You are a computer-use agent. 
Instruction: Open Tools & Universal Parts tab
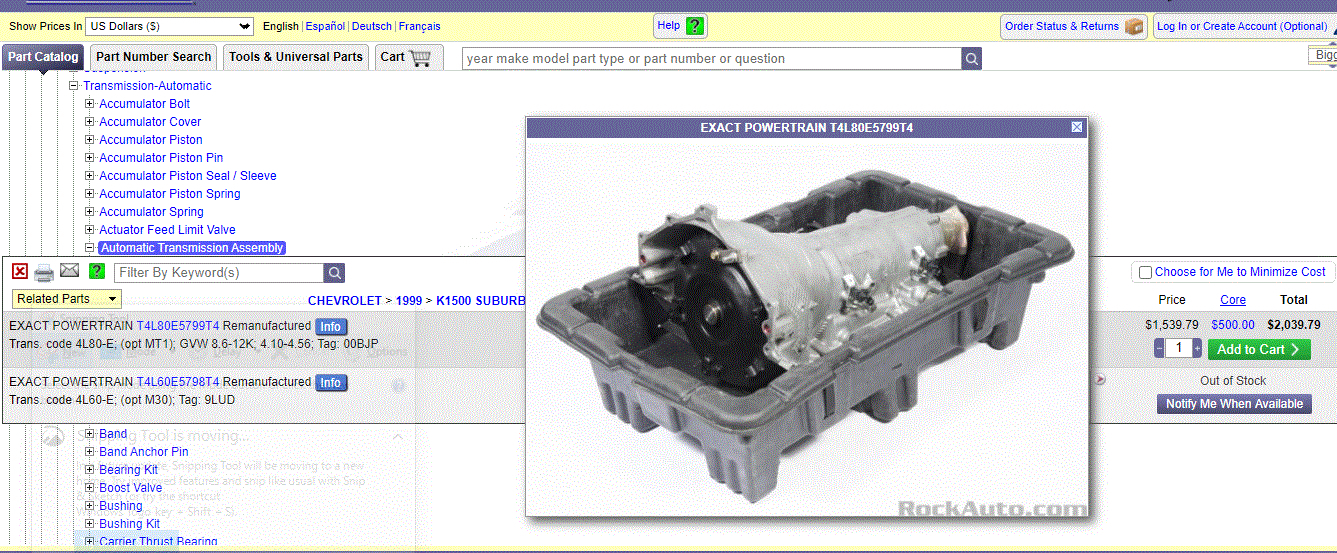tap(296, 57)
